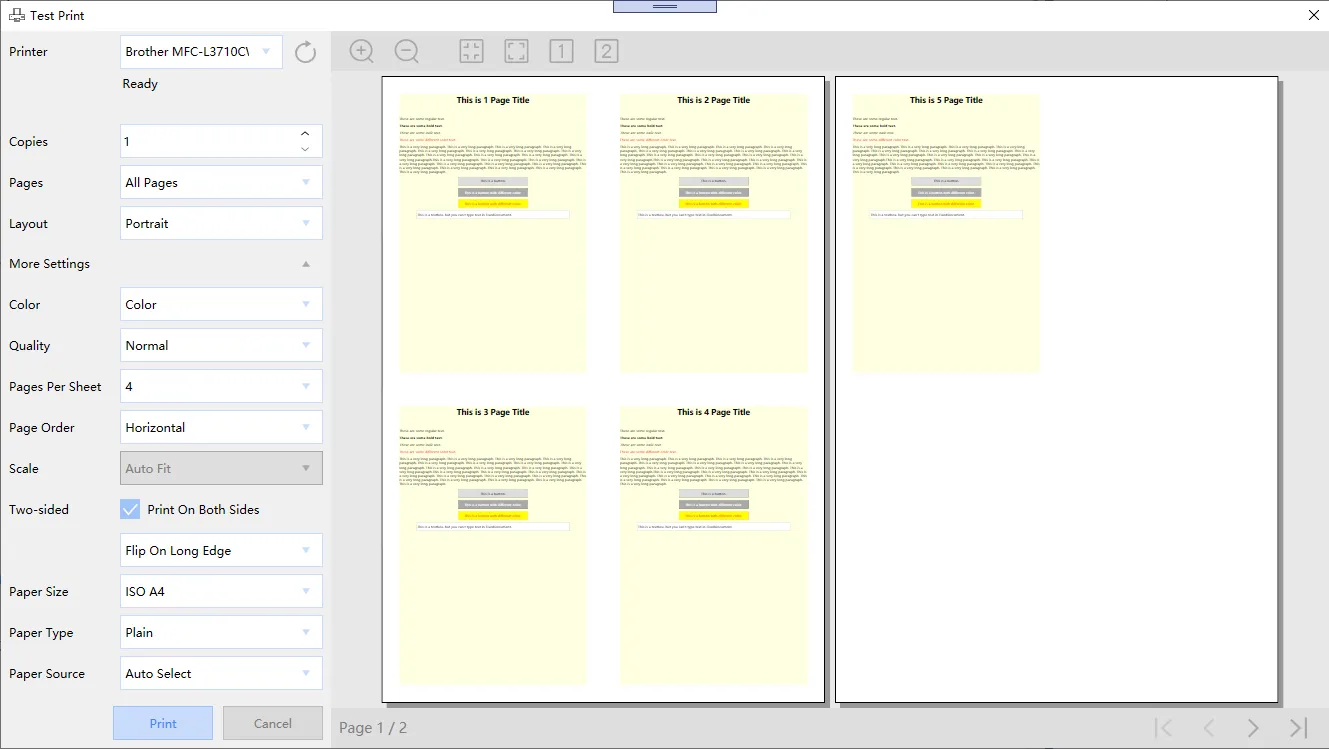Screen dimensions: 1329x749
Task: Zoom in on the print preview
Action: click(x=362, y=52)
